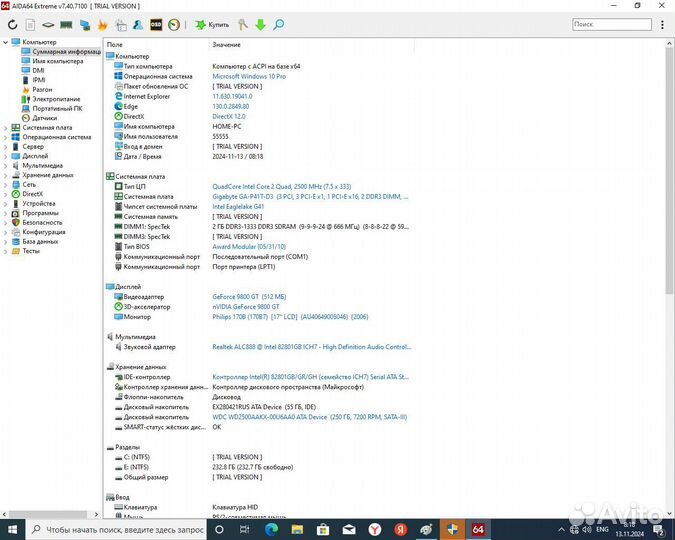Select Датчики in the sidebar tree
Screen dimensions: 675x540
pos(44,118)
